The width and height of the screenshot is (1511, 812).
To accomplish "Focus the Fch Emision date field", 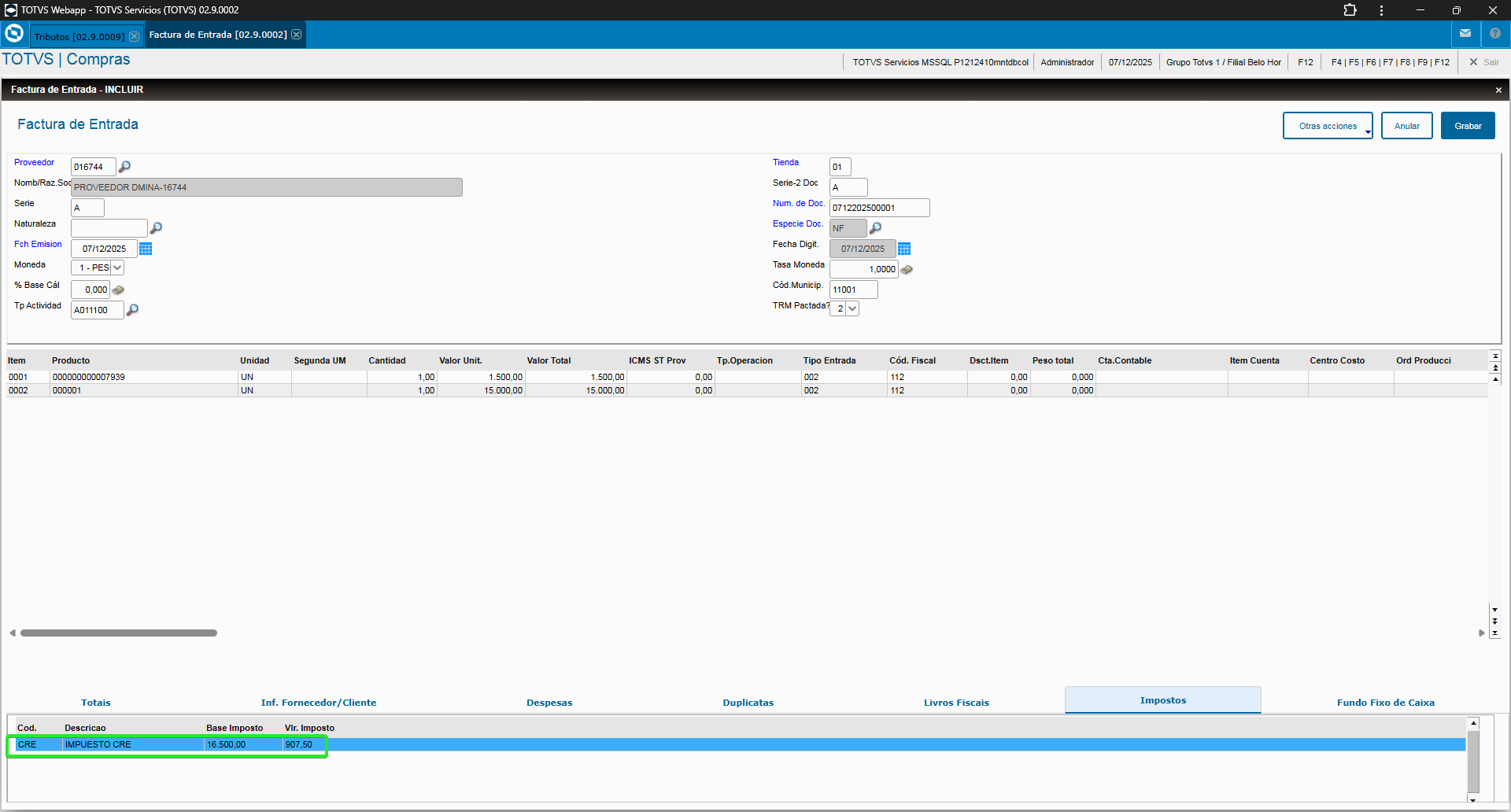I will 104,249.
